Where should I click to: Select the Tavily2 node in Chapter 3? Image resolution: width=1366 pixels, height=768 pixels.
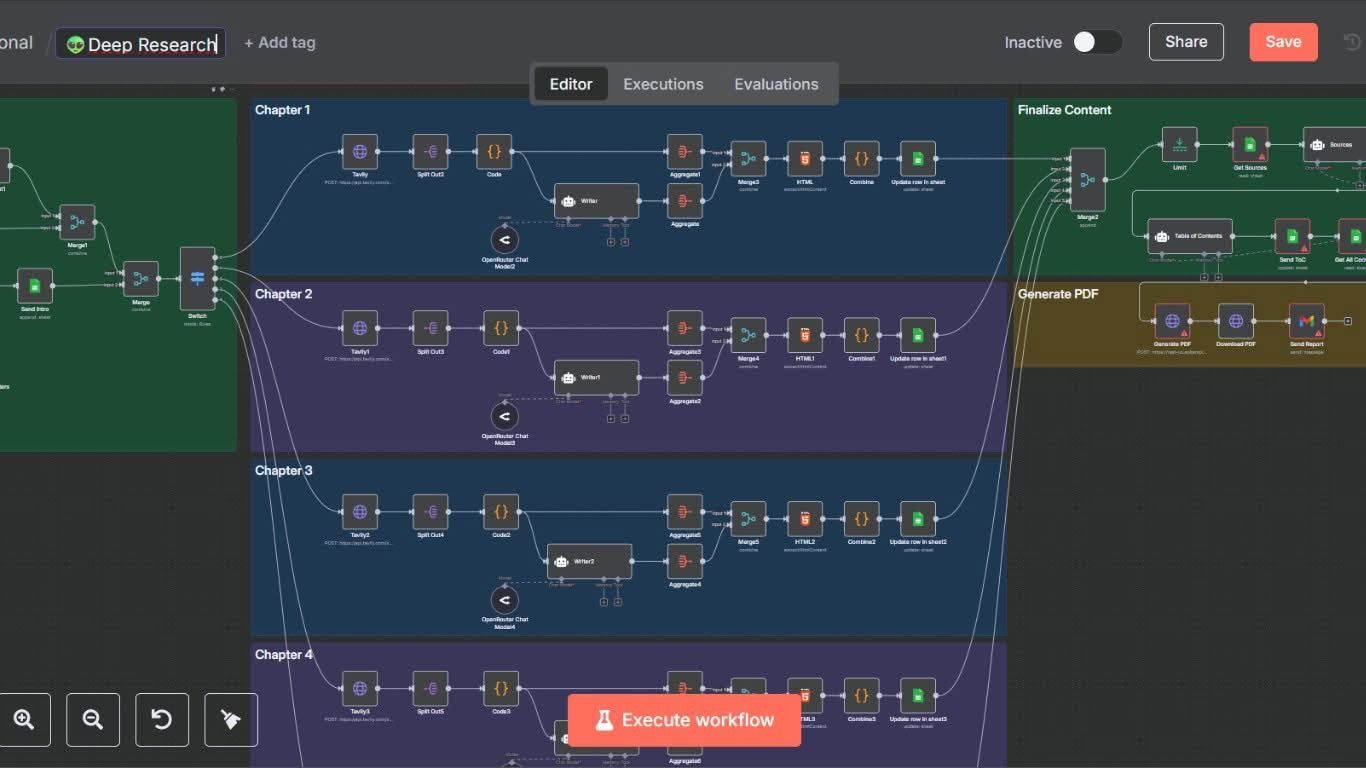click(x=360, y=511)
